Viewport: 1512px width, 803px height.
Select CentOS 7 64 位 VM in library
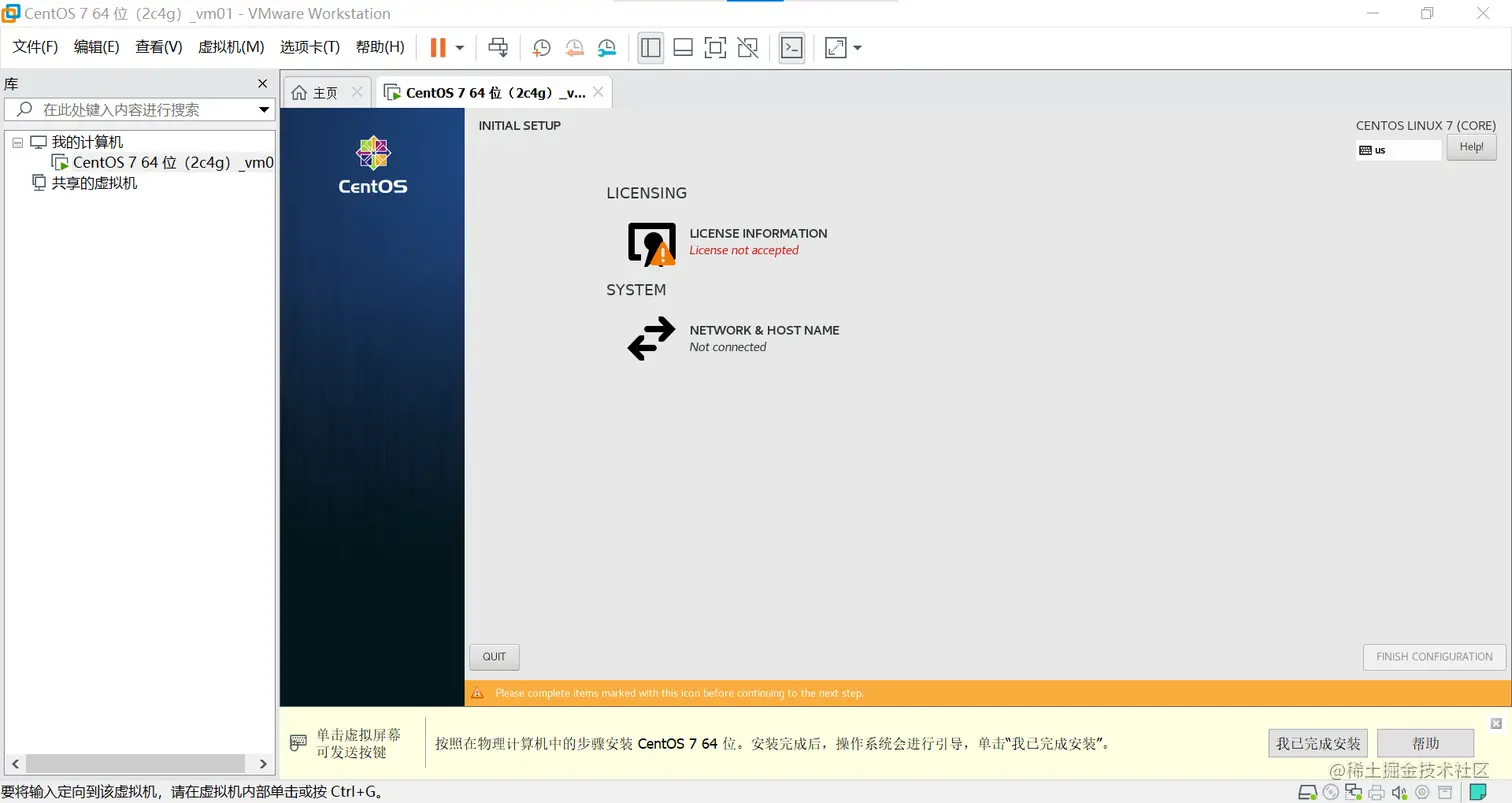pos(173,162)
